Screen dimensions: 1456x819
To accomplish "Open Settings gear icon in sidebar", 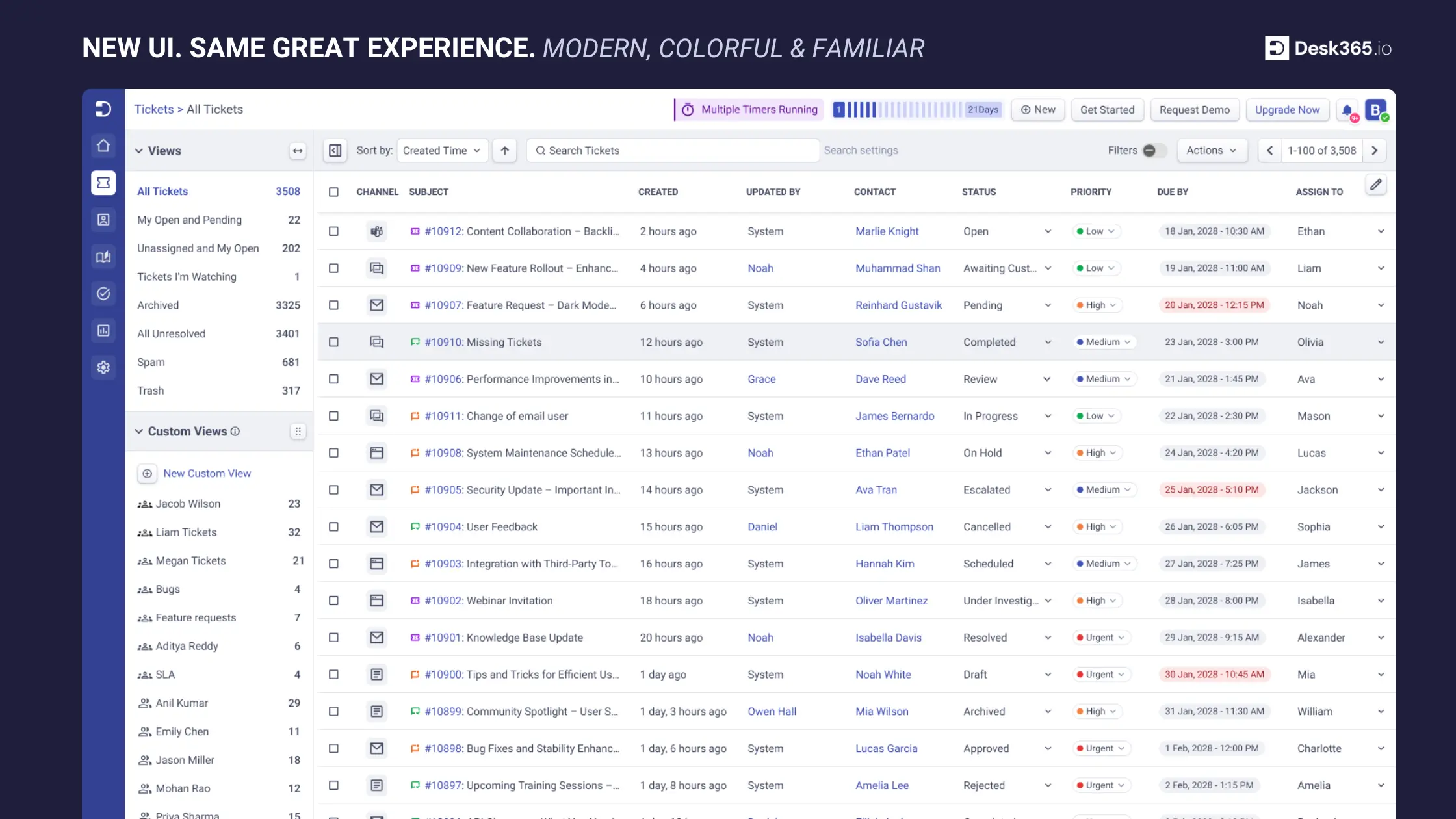I will click(x=103, y=367).
